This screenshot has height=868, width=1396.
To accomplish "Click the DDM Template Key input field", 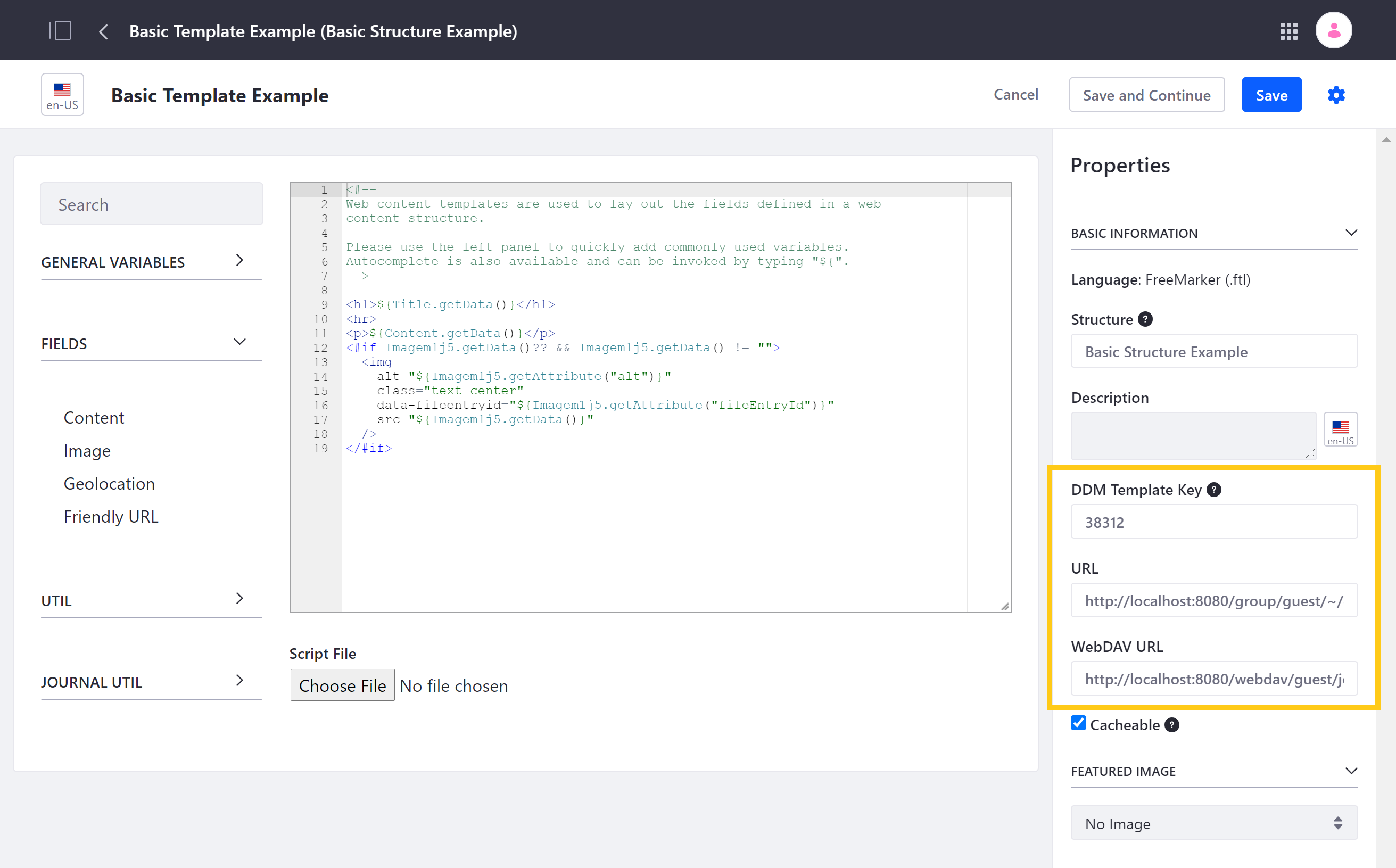I will [x=1214, y=521].
